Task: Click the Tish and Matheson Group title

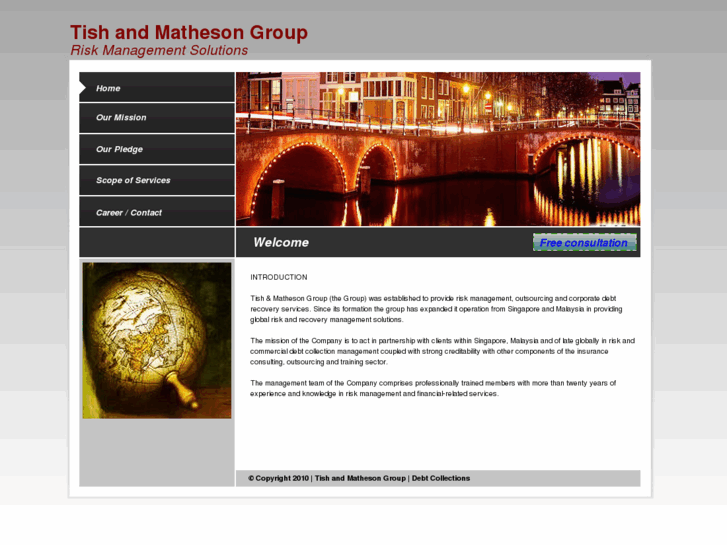Action: (x=189, y=32)
